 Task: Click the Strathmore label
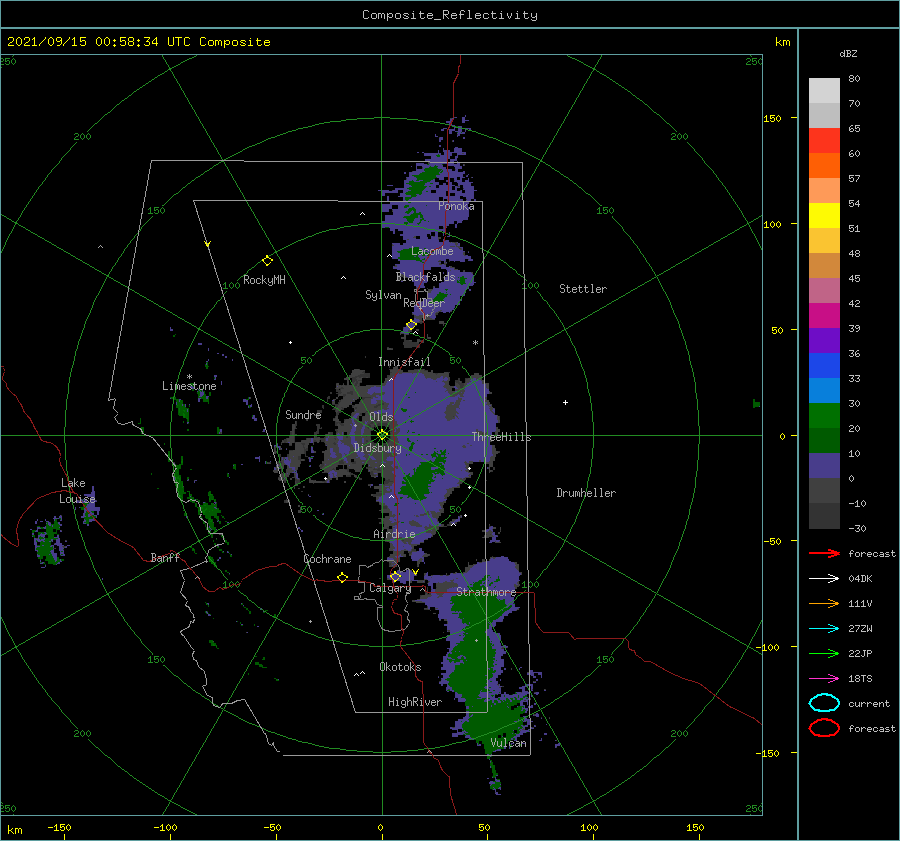coord(486,591)
